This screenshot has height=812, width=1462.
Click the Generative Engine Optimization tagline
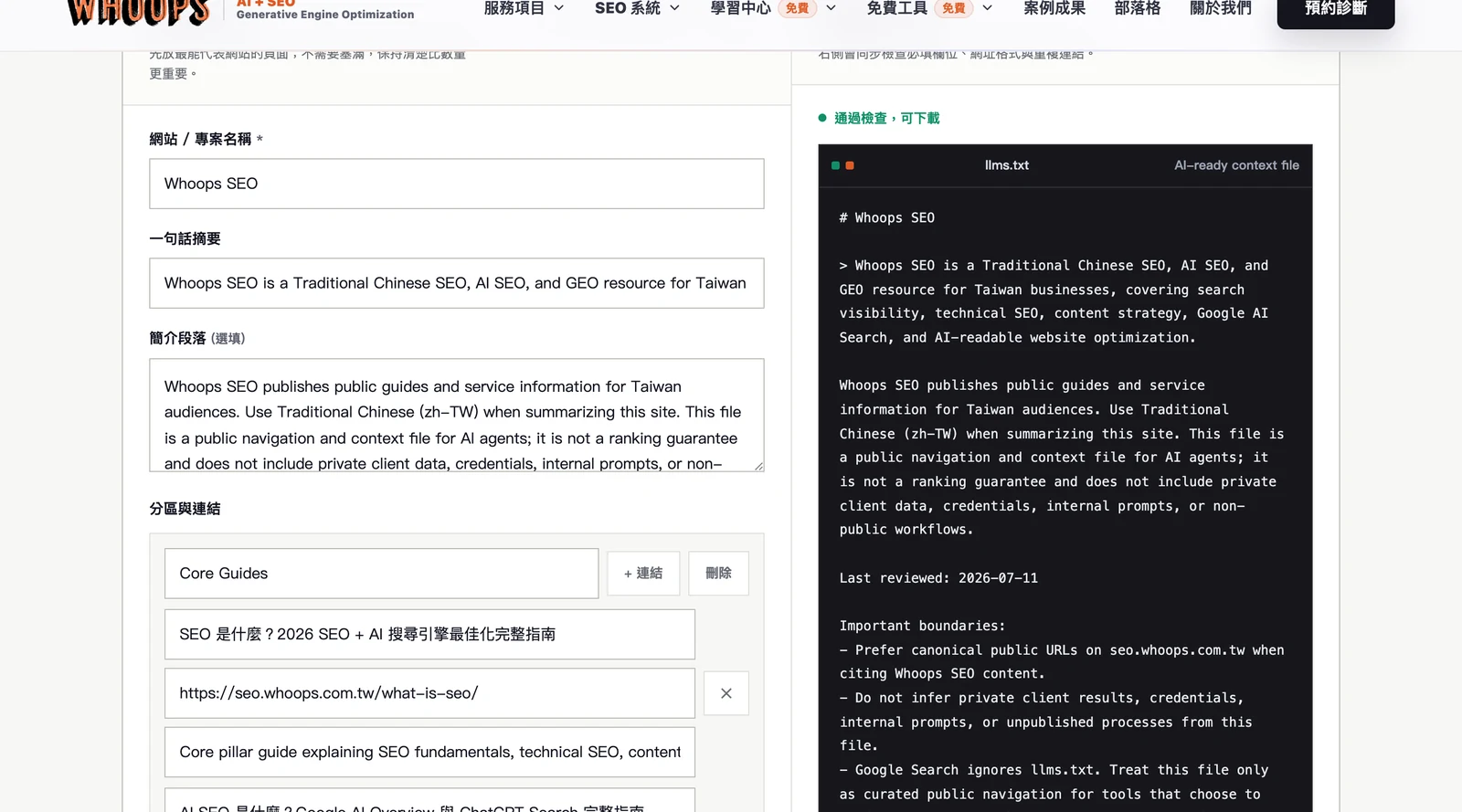[x=325, y=15]
